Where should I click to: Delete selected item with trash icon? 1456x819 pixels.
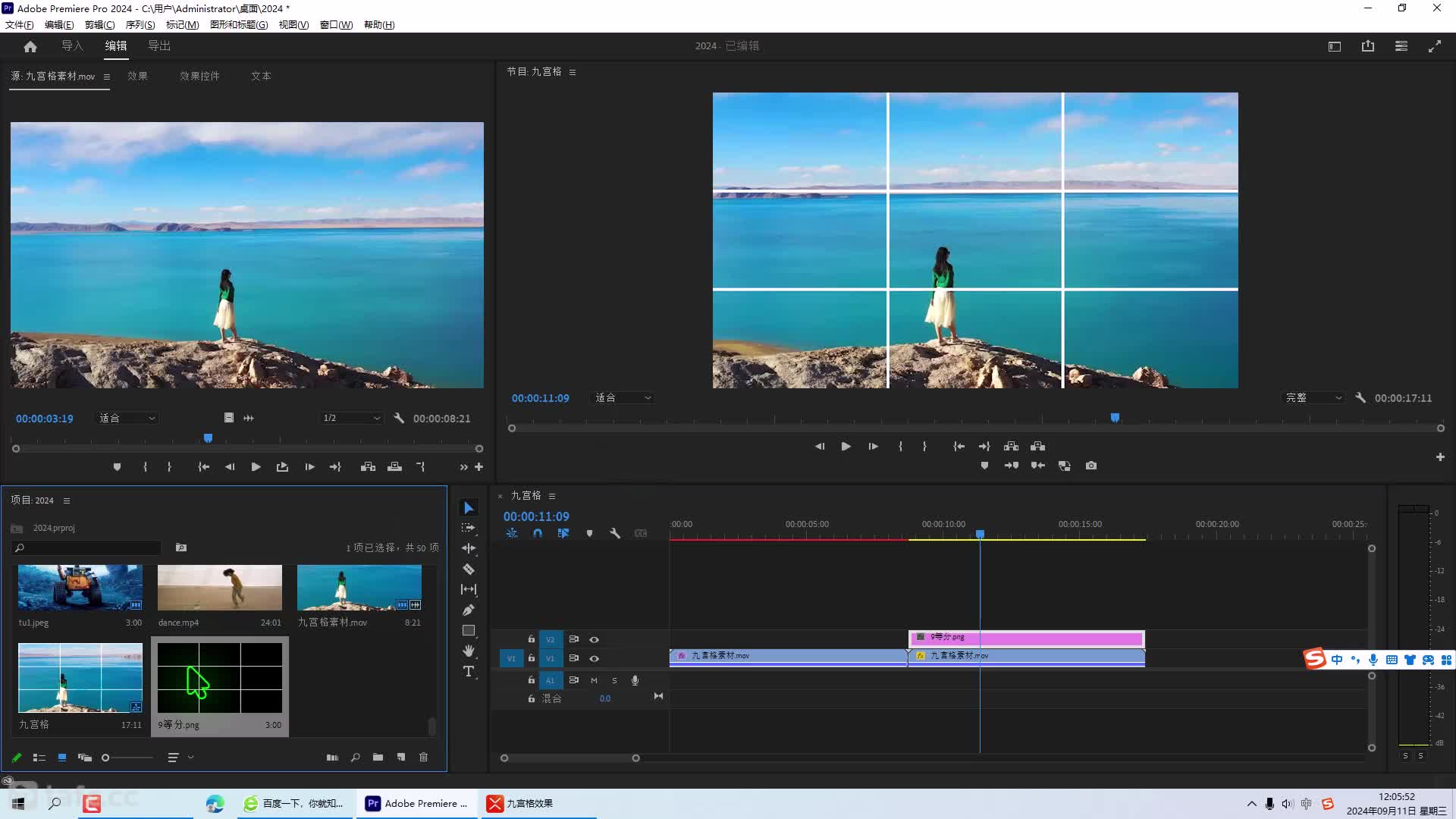tap(424, 757)
